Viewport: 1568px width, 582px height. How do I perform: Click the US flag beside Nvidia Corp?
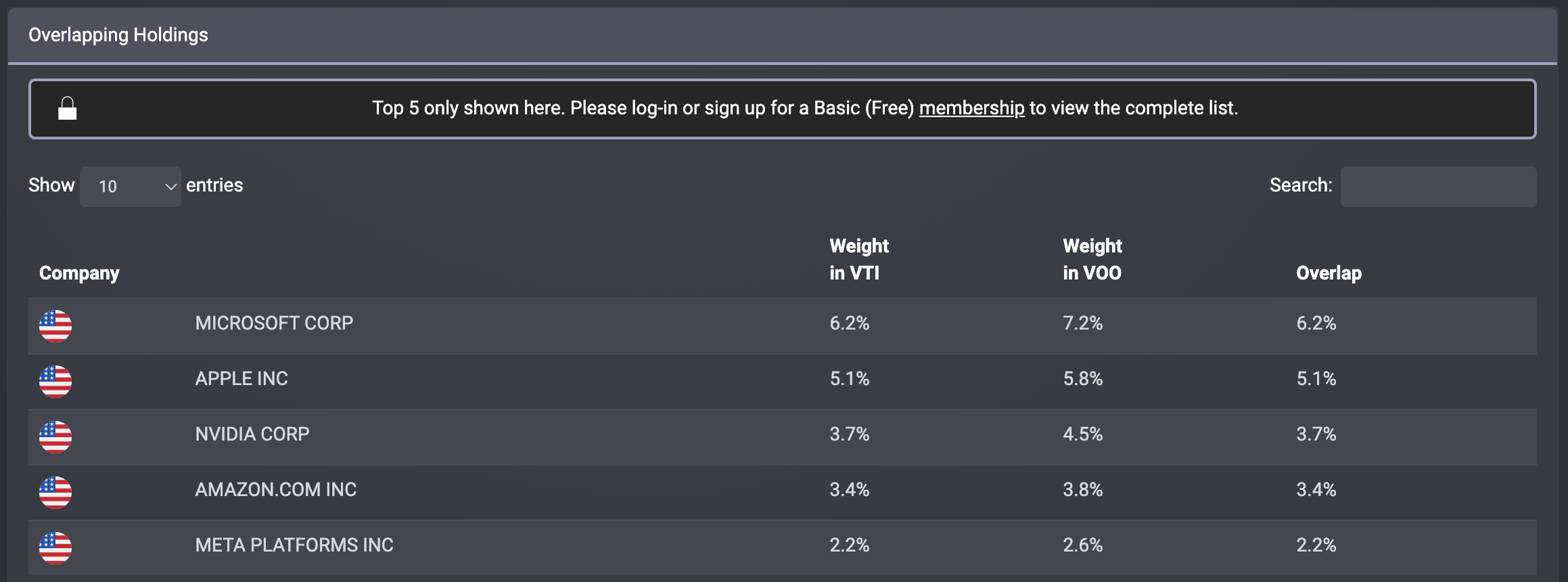point(55,436)
